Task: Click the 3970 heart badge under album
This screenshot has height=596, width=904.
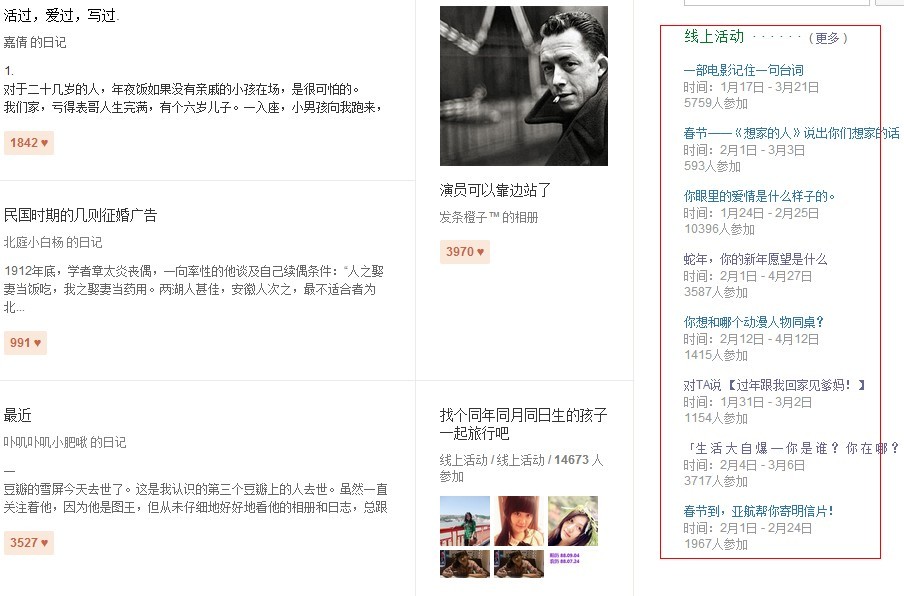Action: pos(465,252)
